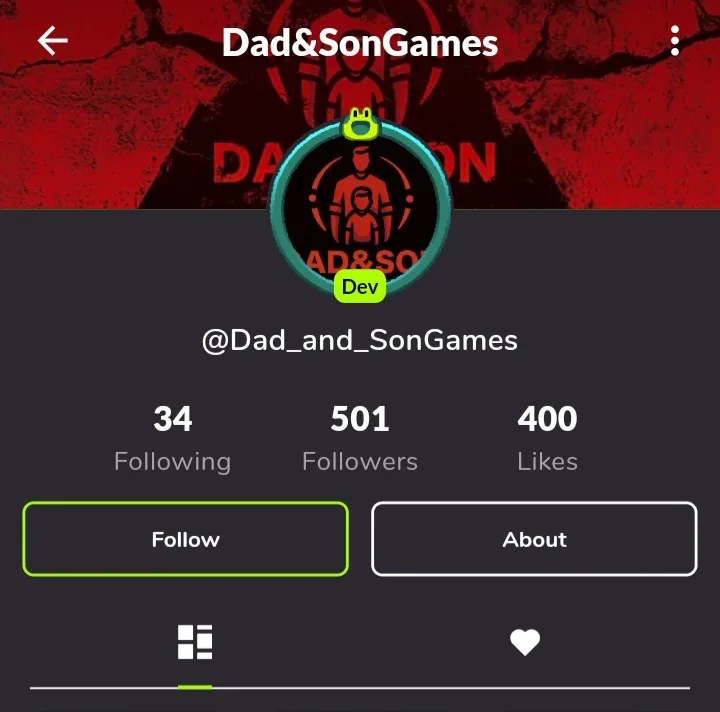Tap the 501 followers count

click(x=360, y=419)
